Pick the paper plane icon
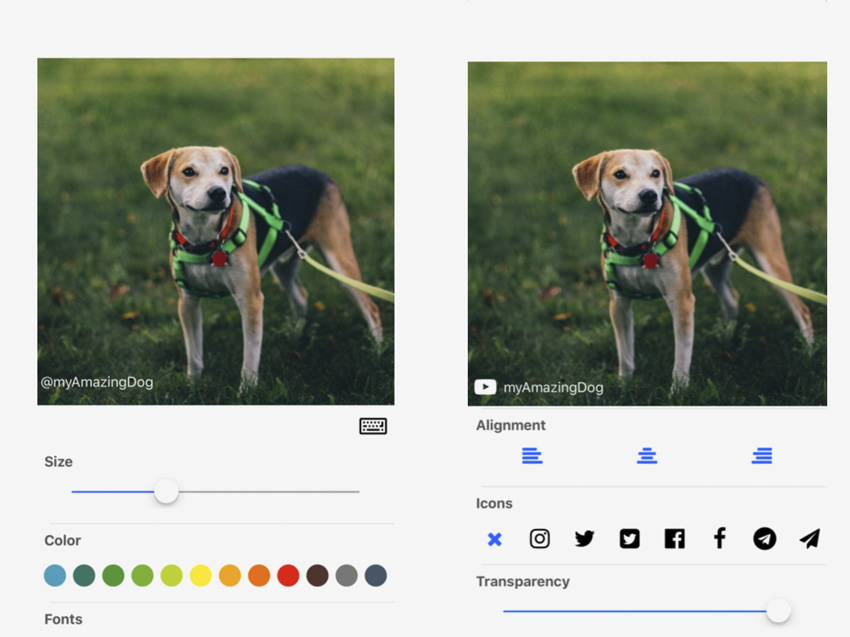Viewport: 850px width, 637px height. pyautogui.click(x=809, y=539)
